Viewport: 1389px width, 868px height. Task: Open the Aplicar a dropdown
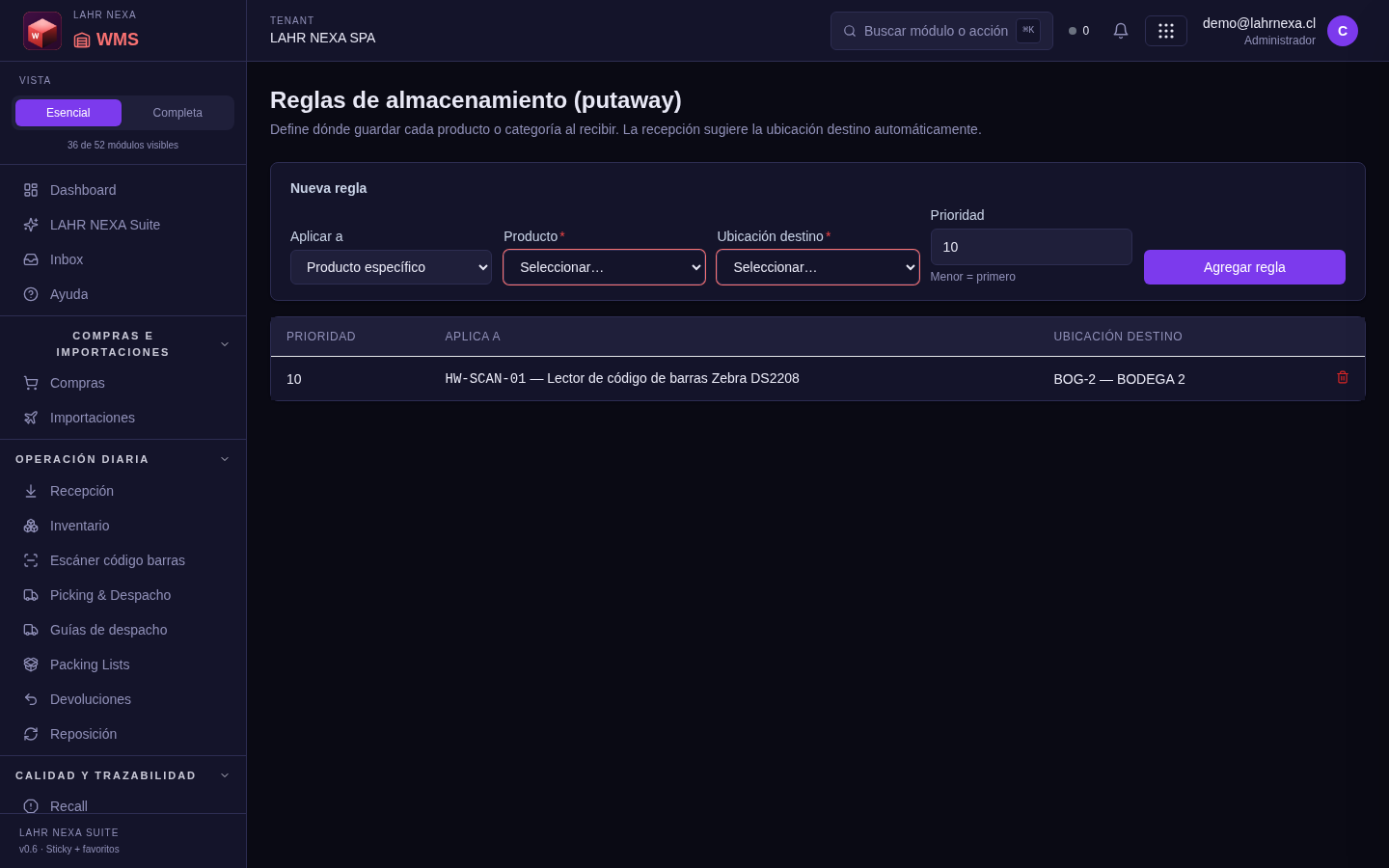pyautogui.click(x=391, y=267)
